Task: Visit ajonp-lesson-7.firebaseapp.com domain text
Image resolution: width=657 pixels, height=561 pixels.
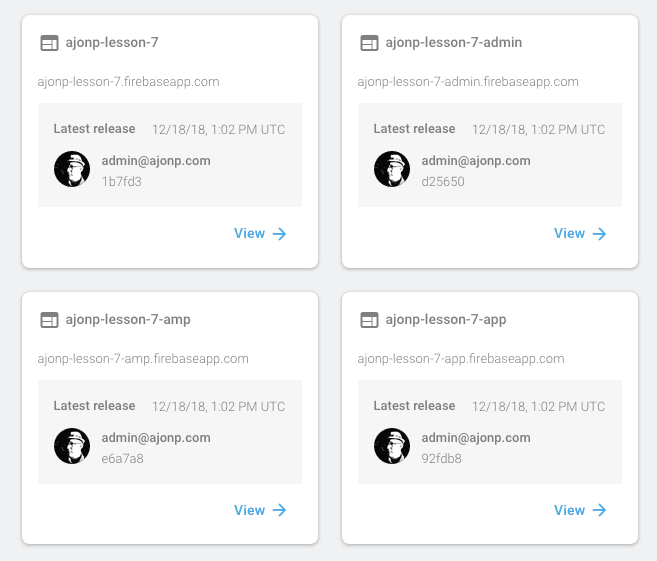Action: coord(128,82)
